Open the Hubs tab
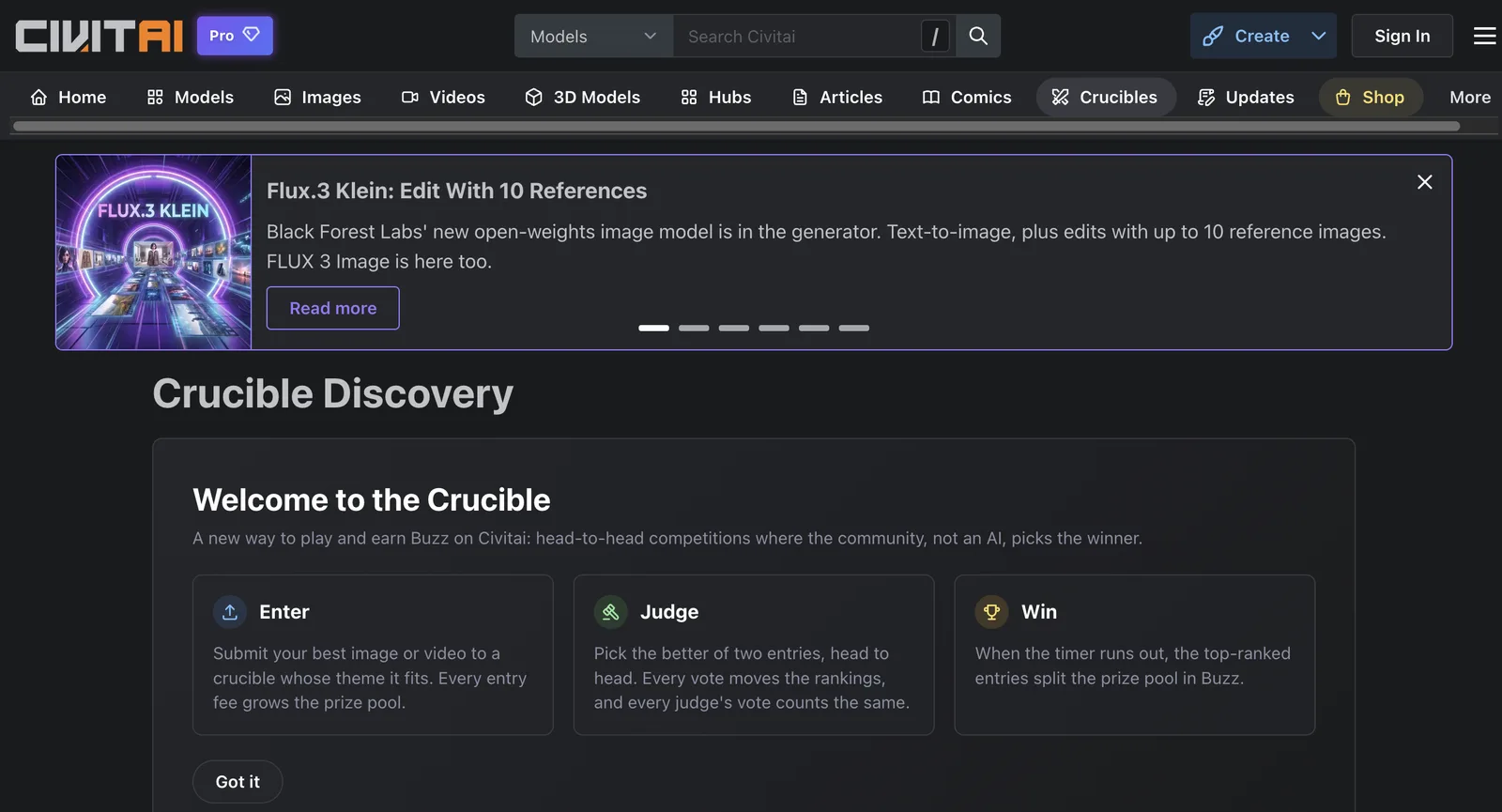The width and height of the screenshot is (1502, 812). tap(716, 97)
